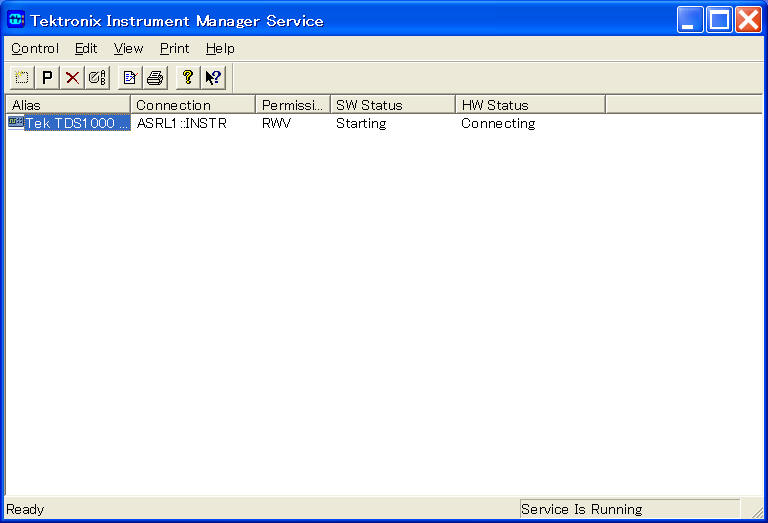Click the Connection column header
The width and height of the screenshot is (768, 523).
tap(193, 105)
